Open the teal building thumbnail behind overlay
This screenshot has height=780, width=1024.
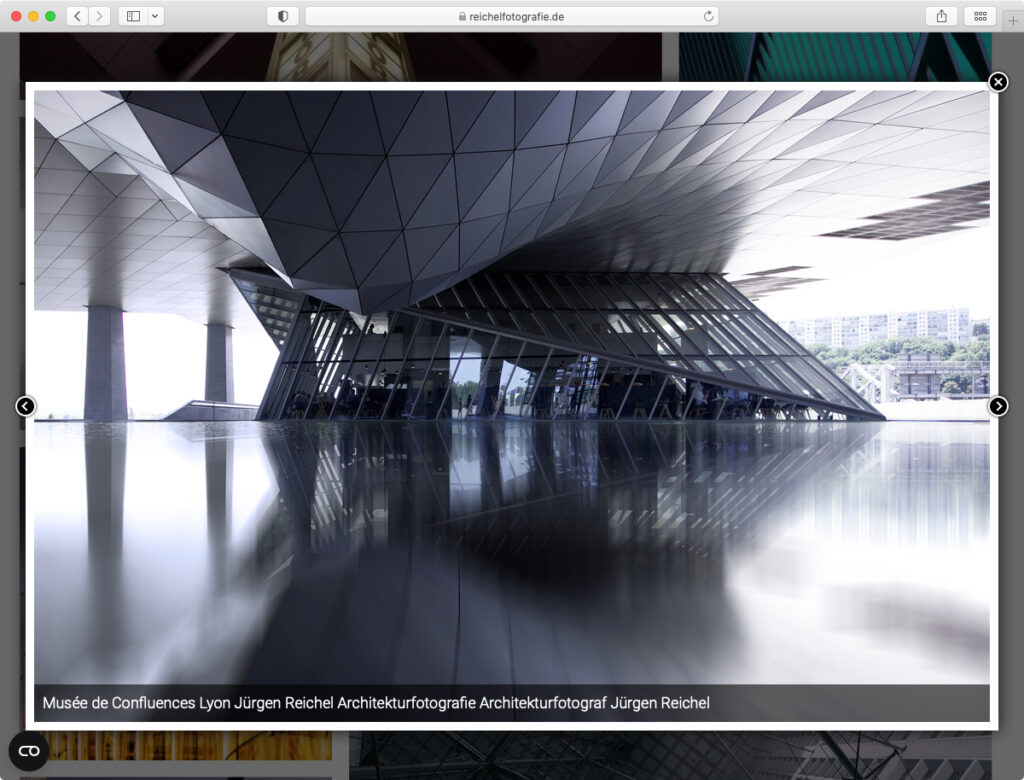click(835, 57)
